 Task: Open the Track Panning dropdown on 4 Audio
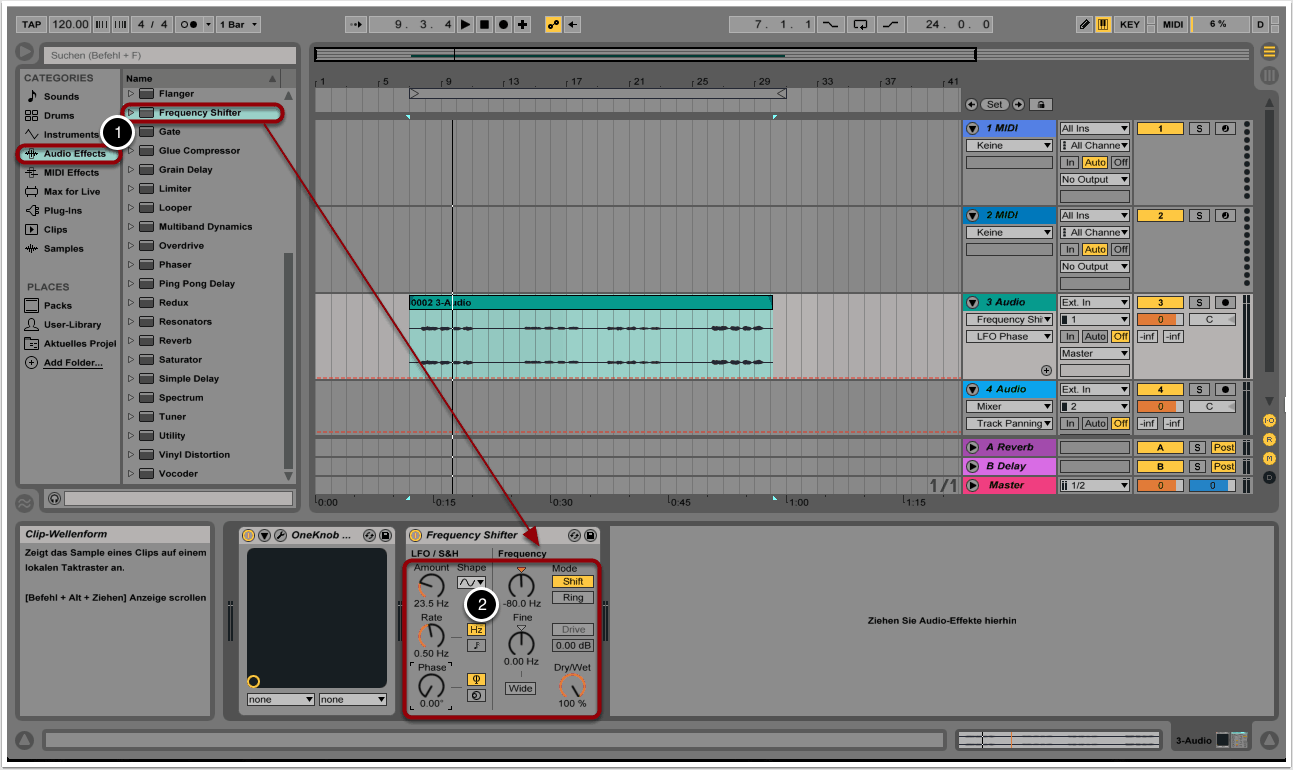(x=1009, y=423)
